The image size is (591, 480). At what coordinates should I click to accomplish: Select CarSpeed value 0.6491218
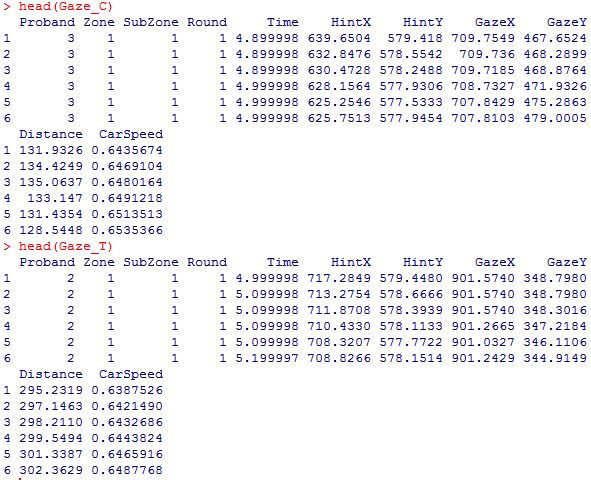click(127, 198)
